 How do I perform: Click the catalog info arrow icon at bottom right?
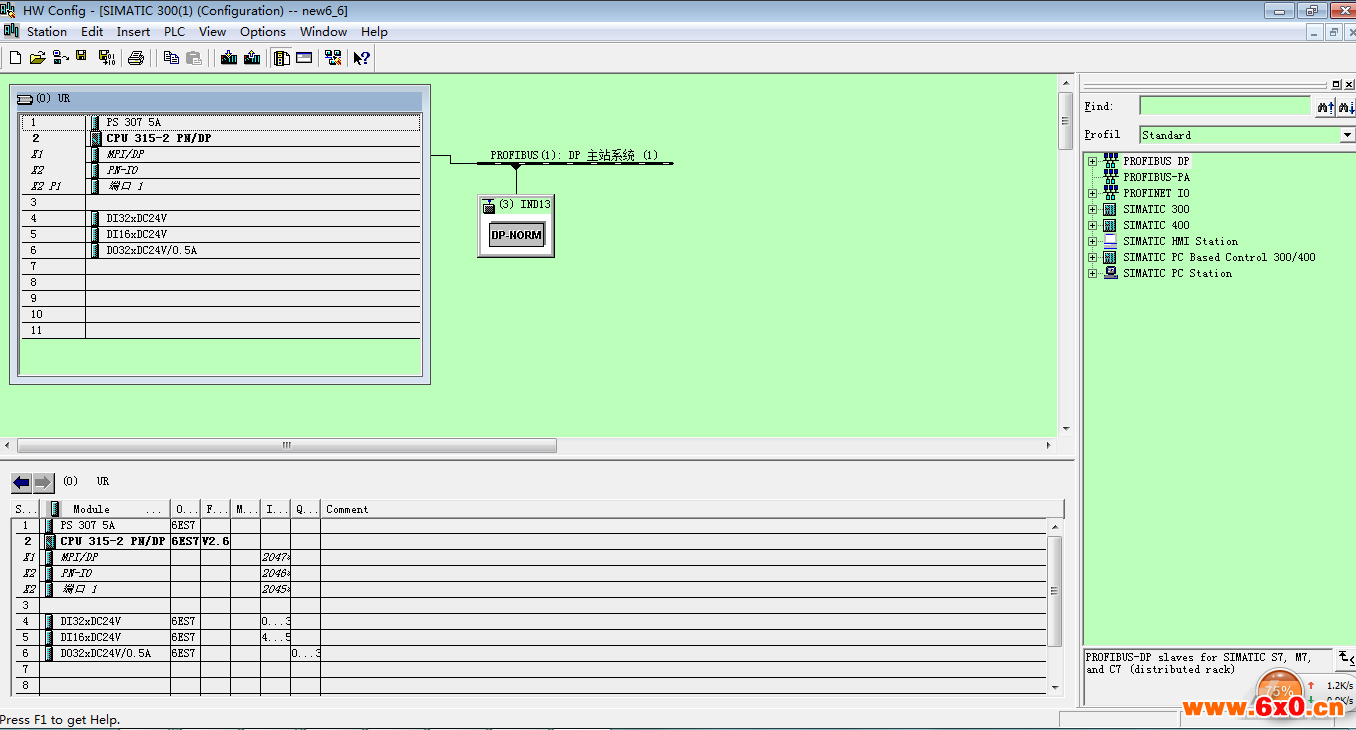click(1345, 658)
